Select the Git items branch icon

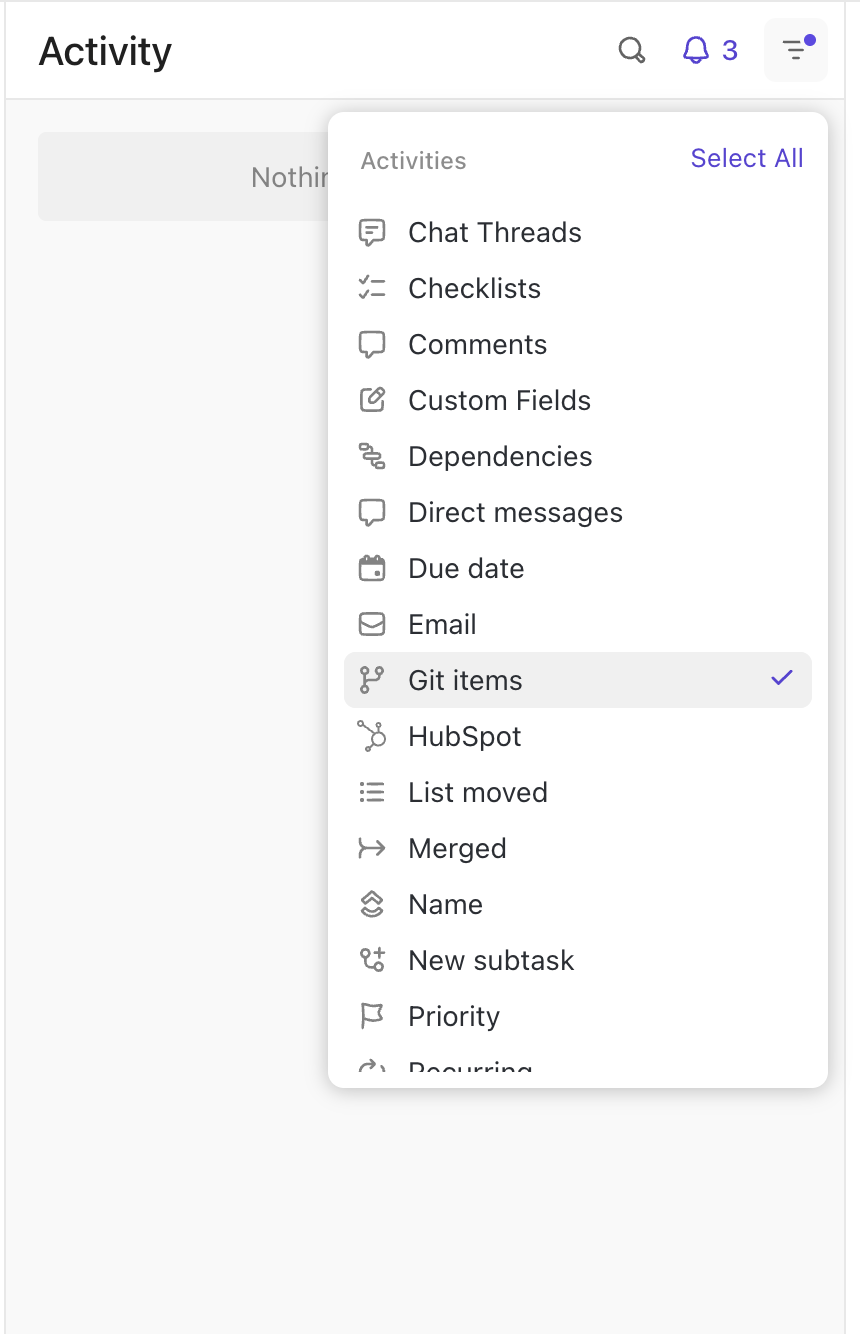coord(371,680)
